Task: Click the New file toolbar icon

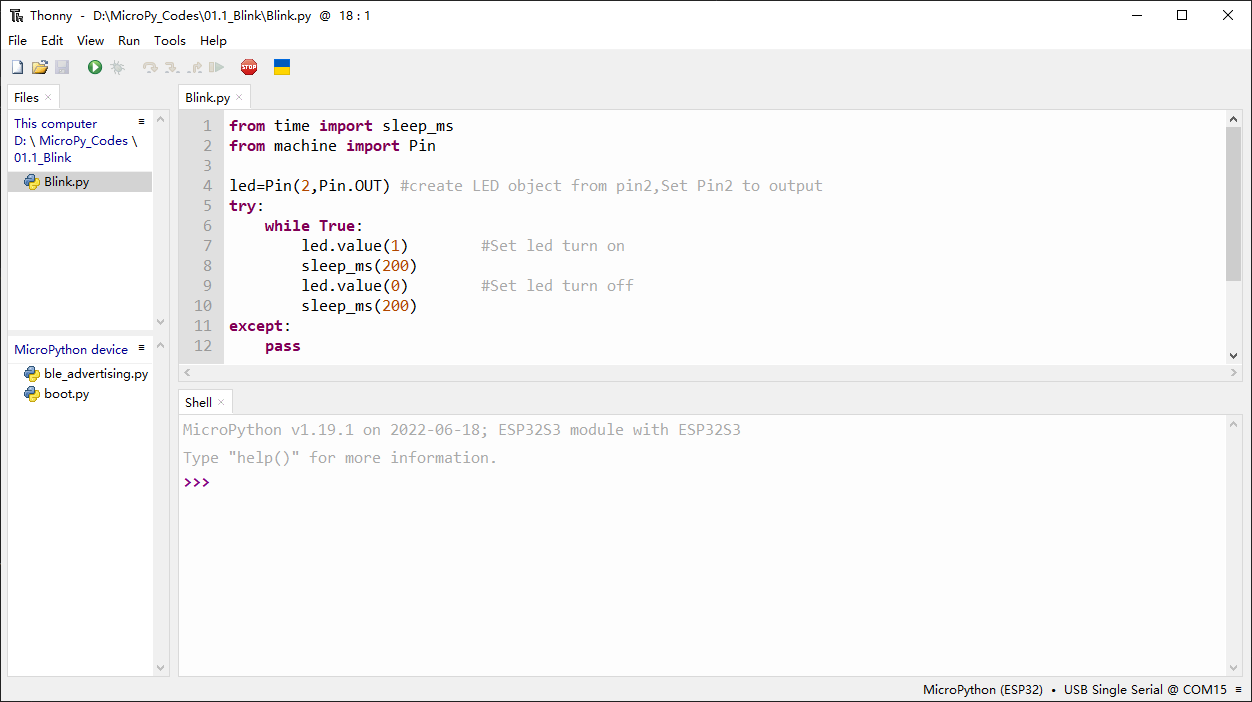Action: [17, 67]
